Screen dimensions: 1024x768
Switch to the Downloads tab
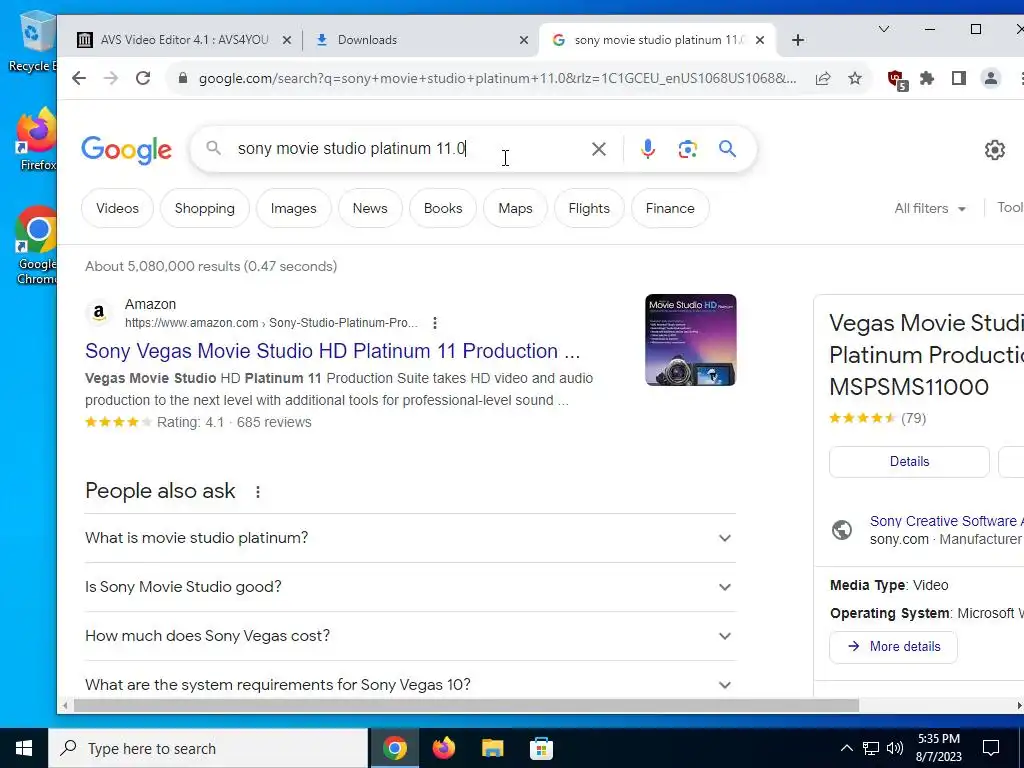[422, 40]
